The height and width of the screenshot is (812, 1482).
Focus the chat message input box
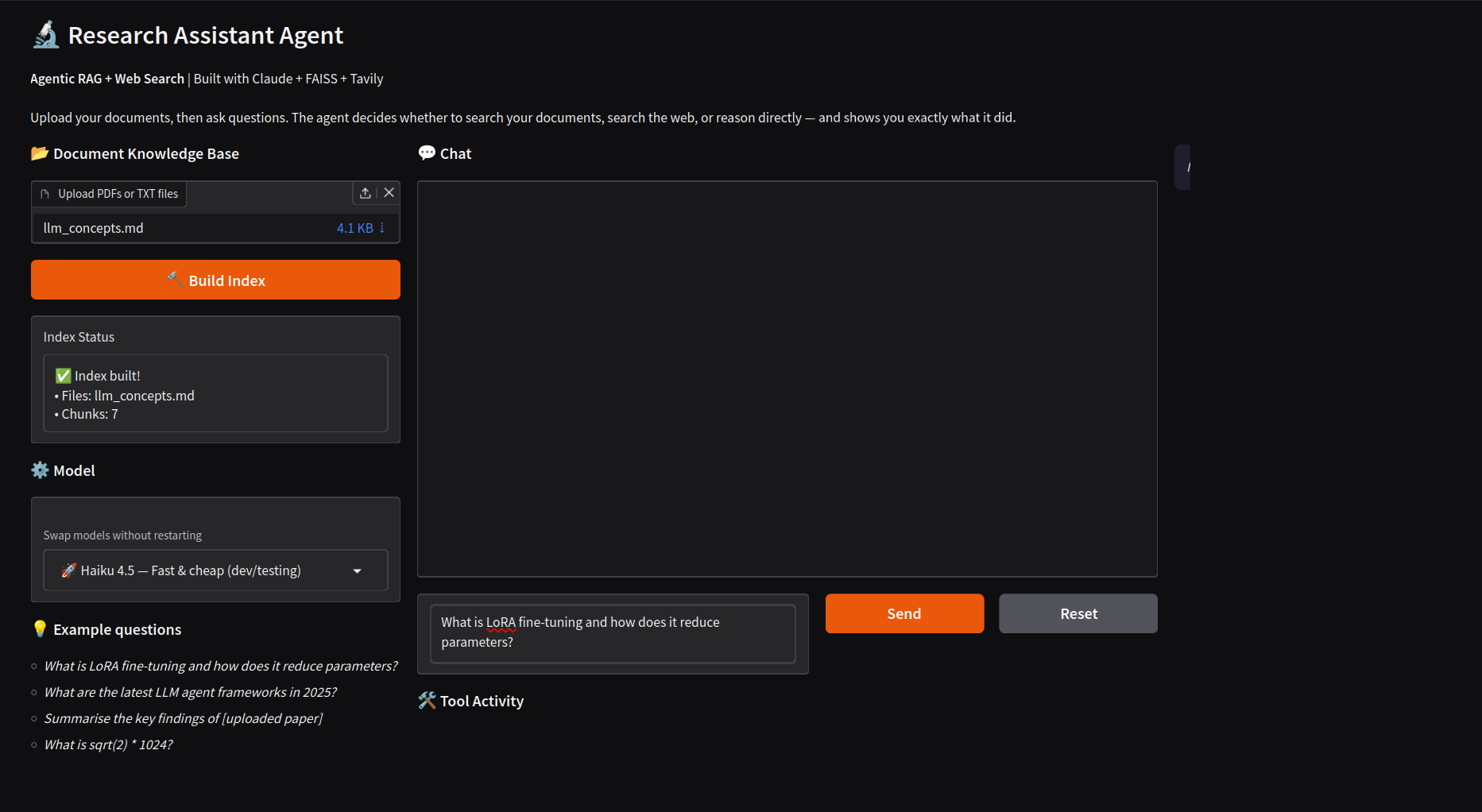(613, 633)
